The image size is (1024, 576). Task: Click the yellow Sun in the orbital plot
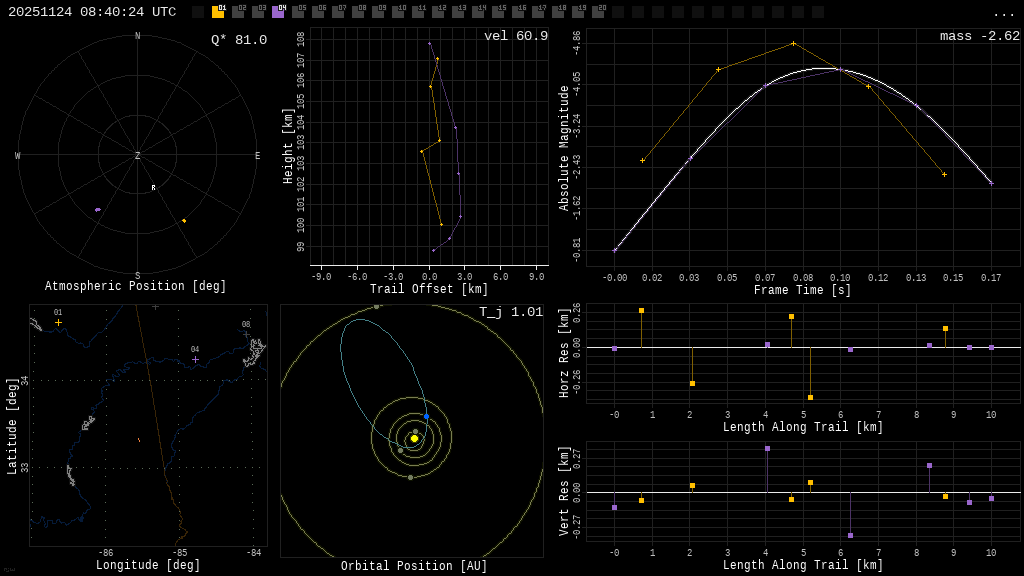[414, 438]
